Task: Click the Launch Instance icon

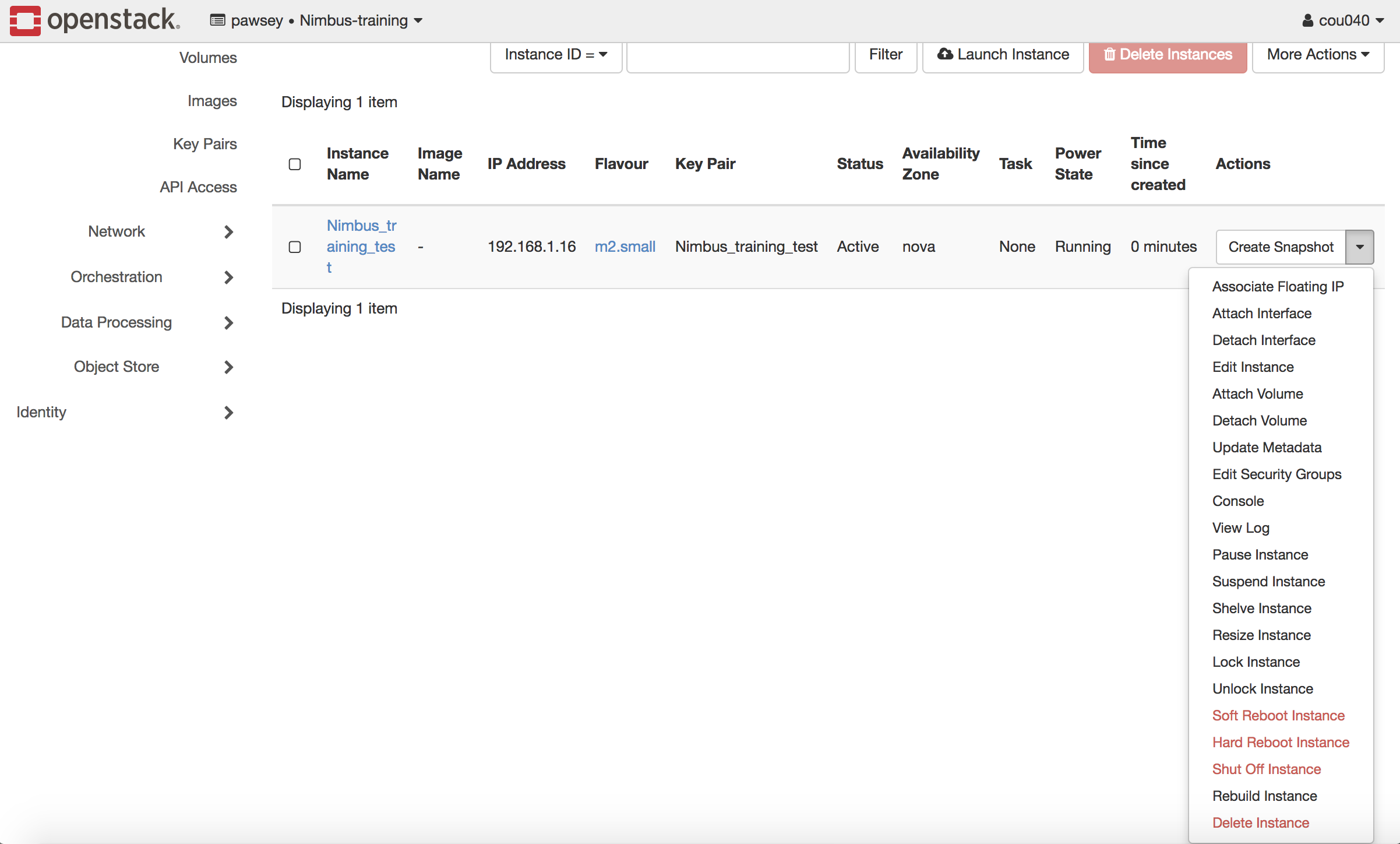Action: 944,54
